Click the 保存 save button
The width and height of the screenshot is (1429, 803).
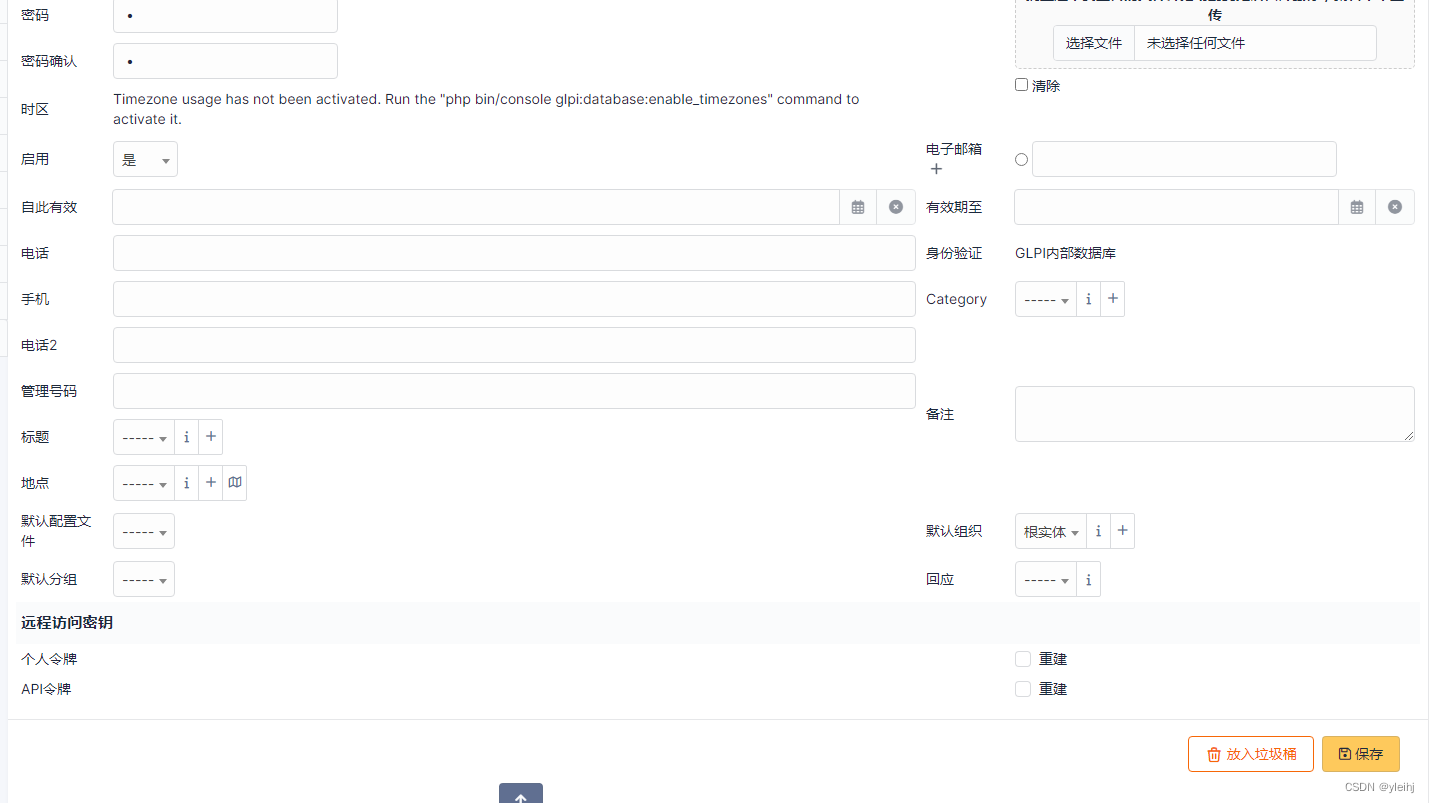(1361, 754)
